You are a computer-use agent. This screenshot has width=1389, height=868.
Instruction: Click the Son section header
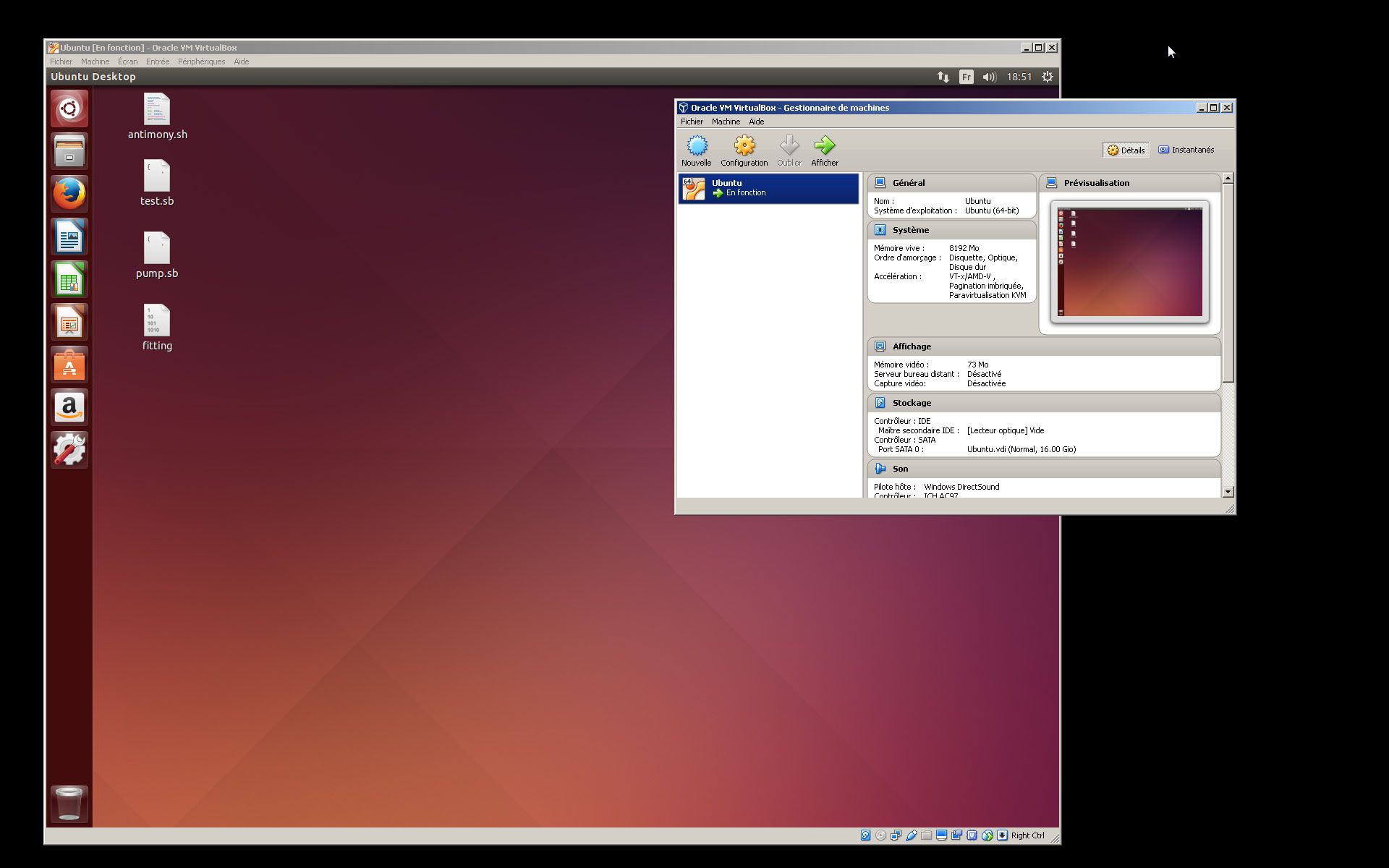point(1044,469)
